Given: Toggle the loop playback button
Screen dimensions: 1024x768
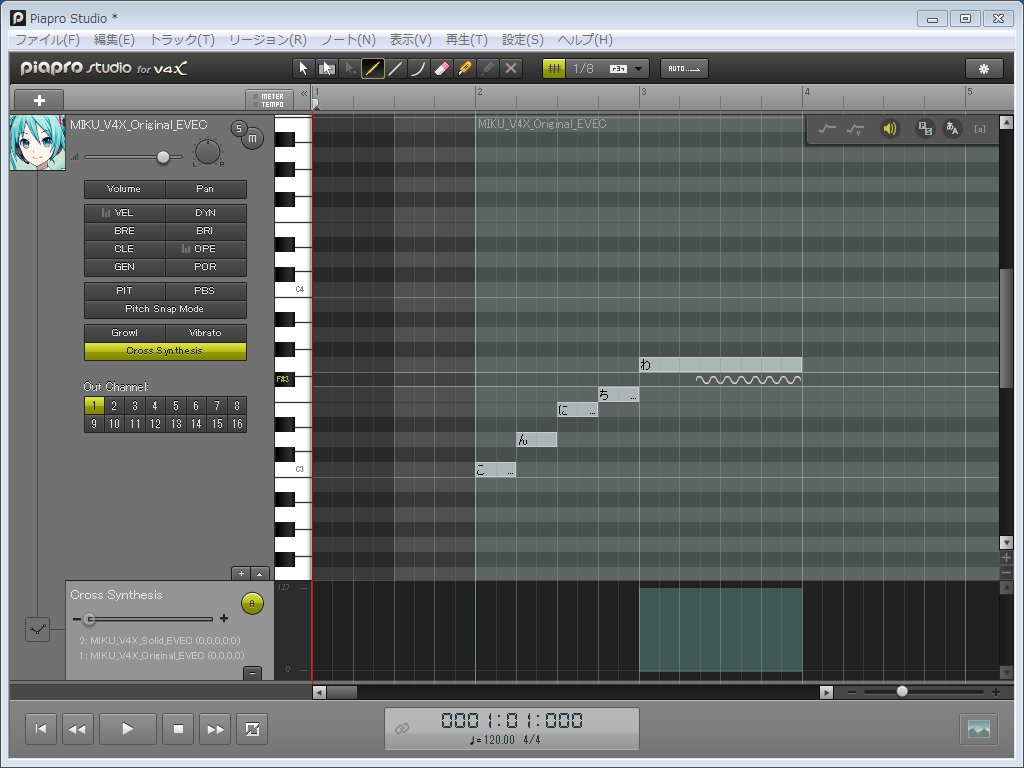Looking at the screenshot, I should pyautogui.click(x=252, y=729).
